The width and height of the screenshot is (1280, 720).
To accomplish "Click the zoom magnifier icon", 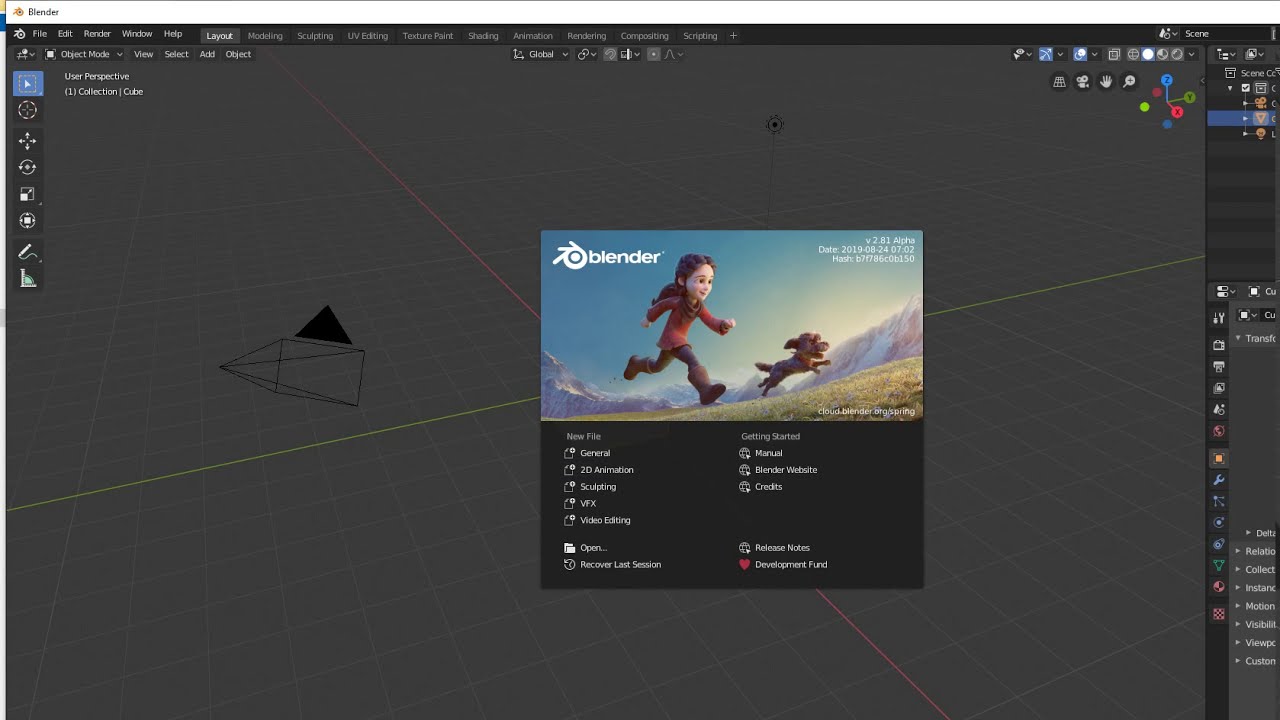I will (x=1130, y=82).
